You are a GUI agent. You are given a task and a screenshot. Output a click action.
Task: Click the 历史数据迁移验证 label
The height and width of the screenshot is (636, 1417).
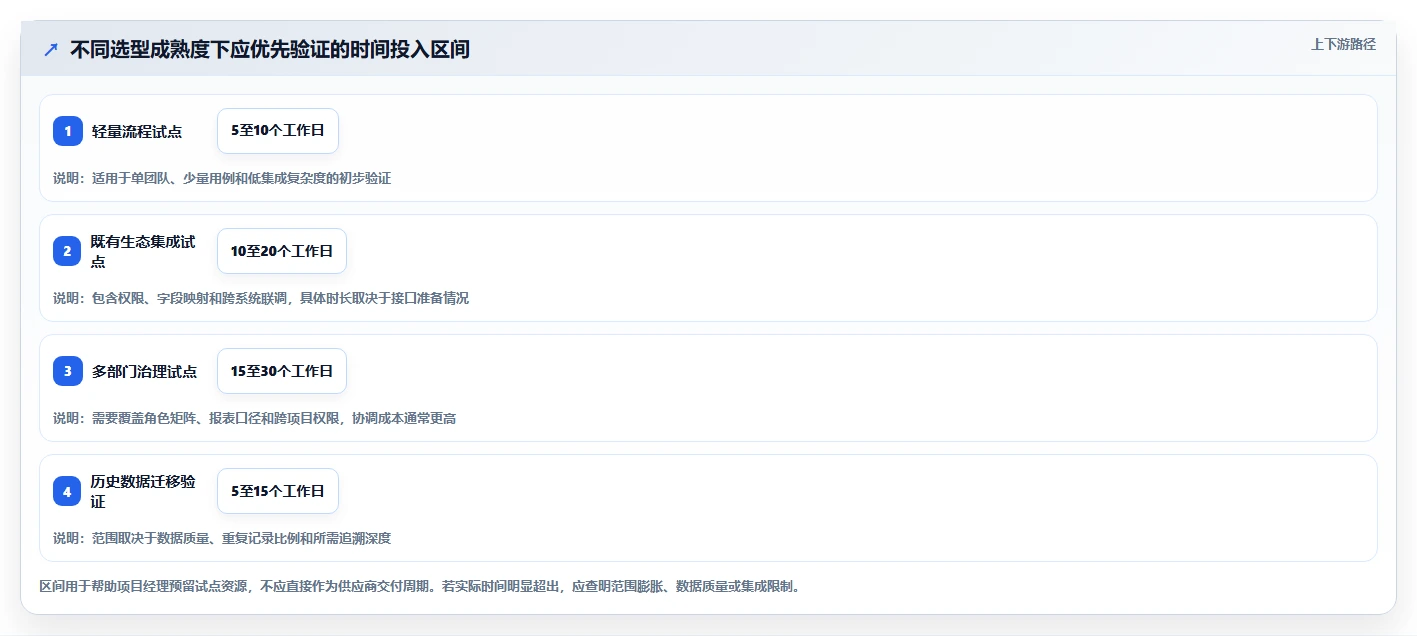[143, 491]
